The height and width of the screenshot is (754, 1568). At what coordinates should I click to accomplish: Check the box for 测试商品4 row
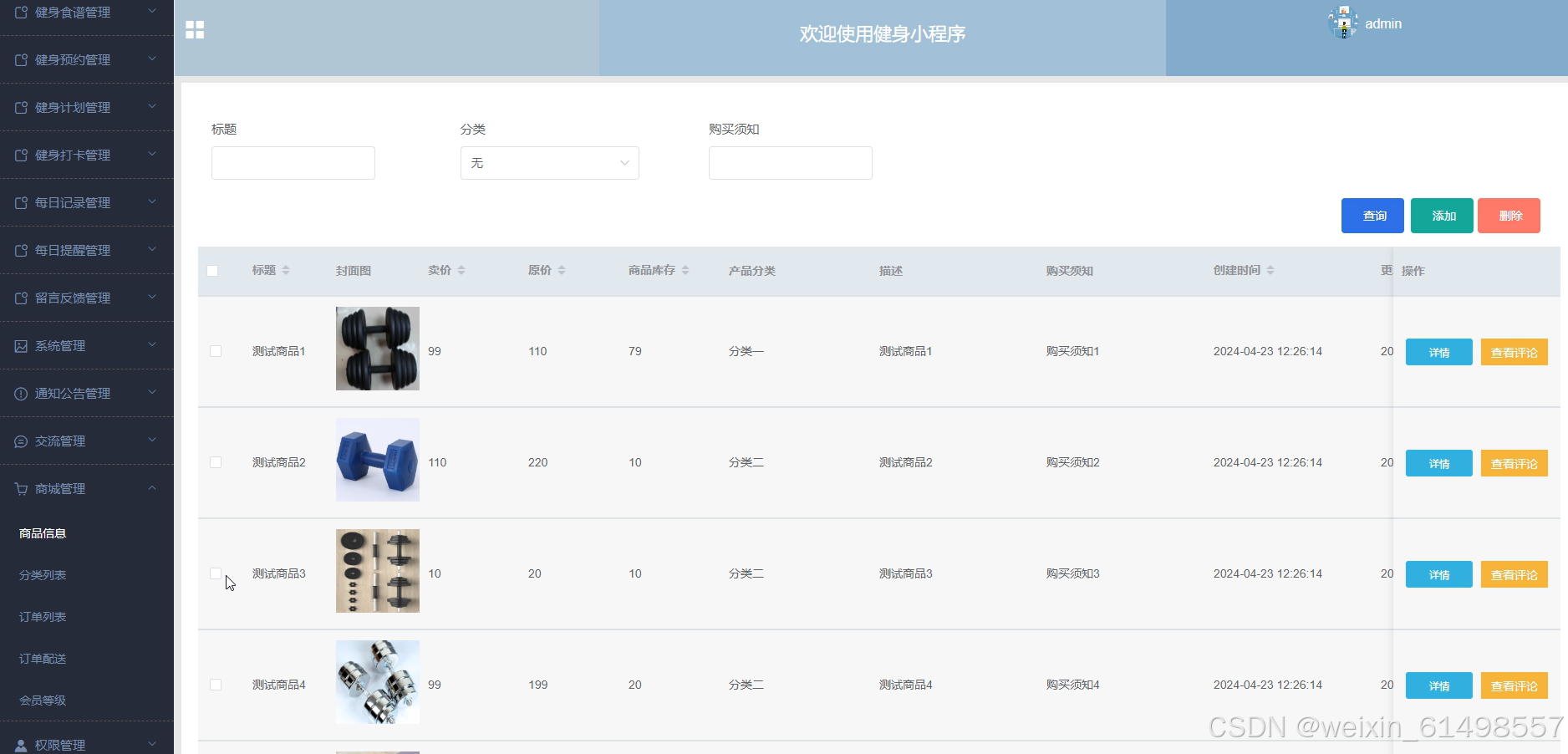click(216, 685)
